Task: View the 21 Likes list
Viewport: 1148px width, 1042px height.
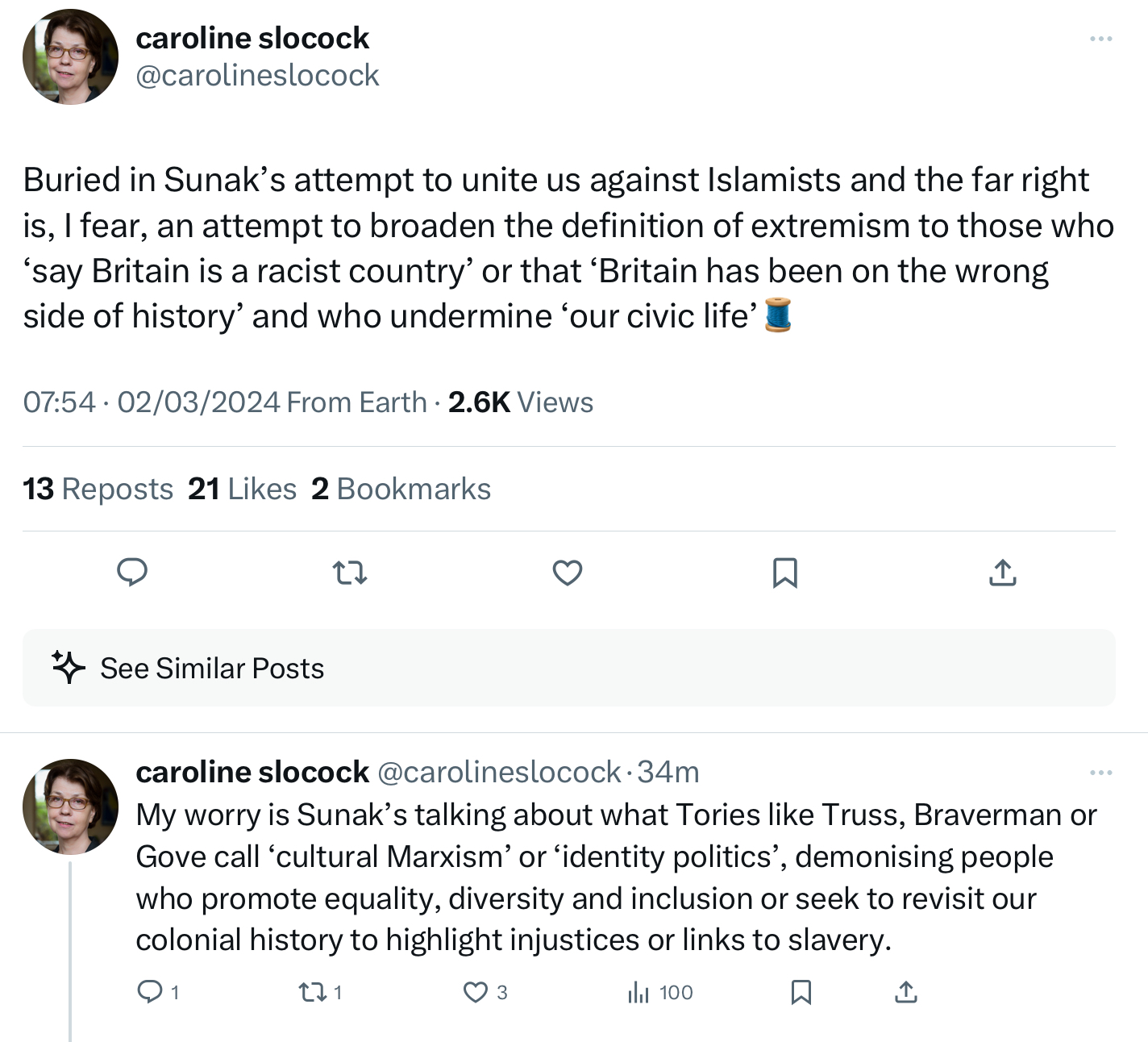Action: tap(243, 489)
